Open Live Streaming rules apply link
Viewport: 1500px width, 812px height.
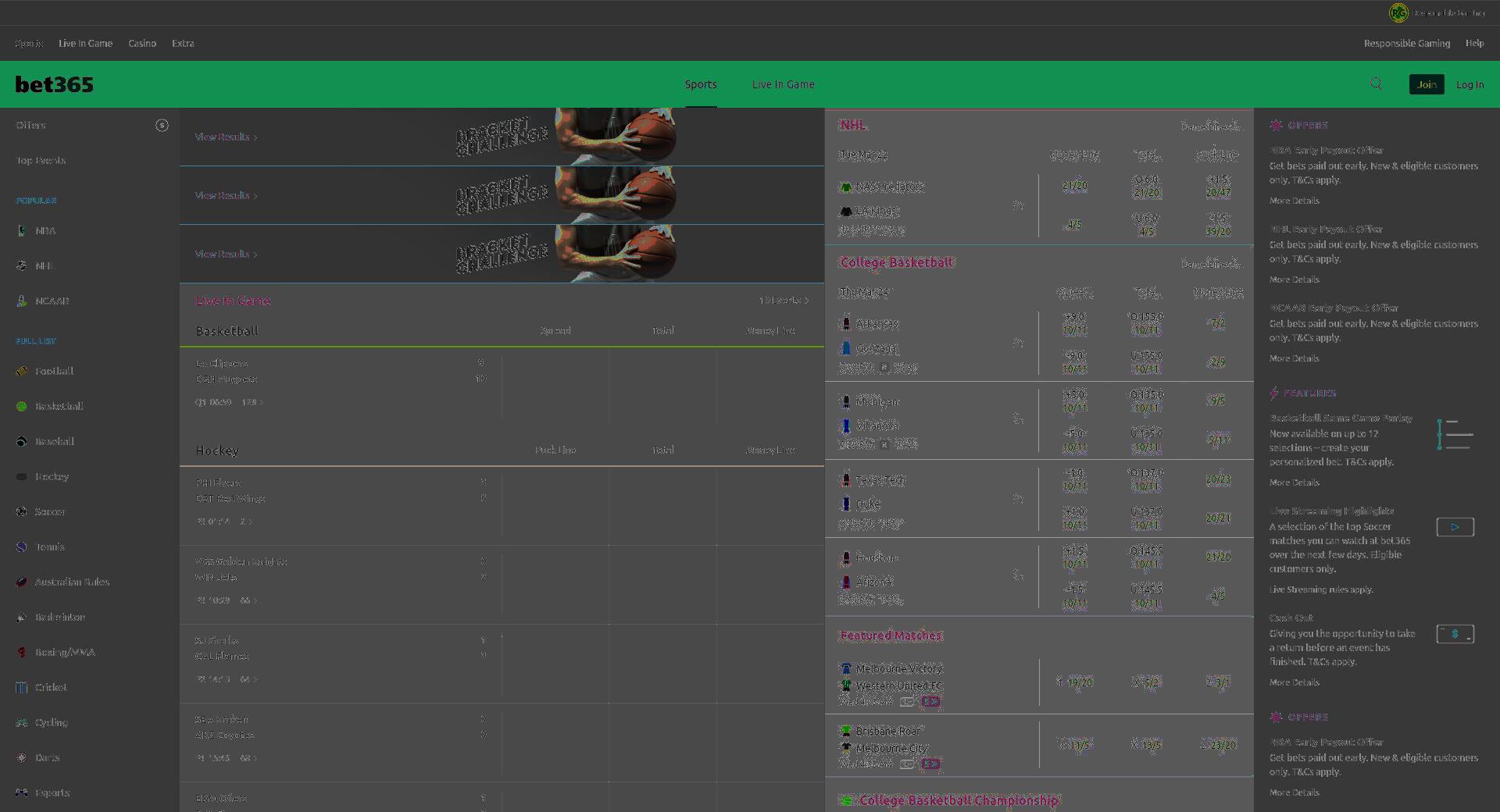1321,589
